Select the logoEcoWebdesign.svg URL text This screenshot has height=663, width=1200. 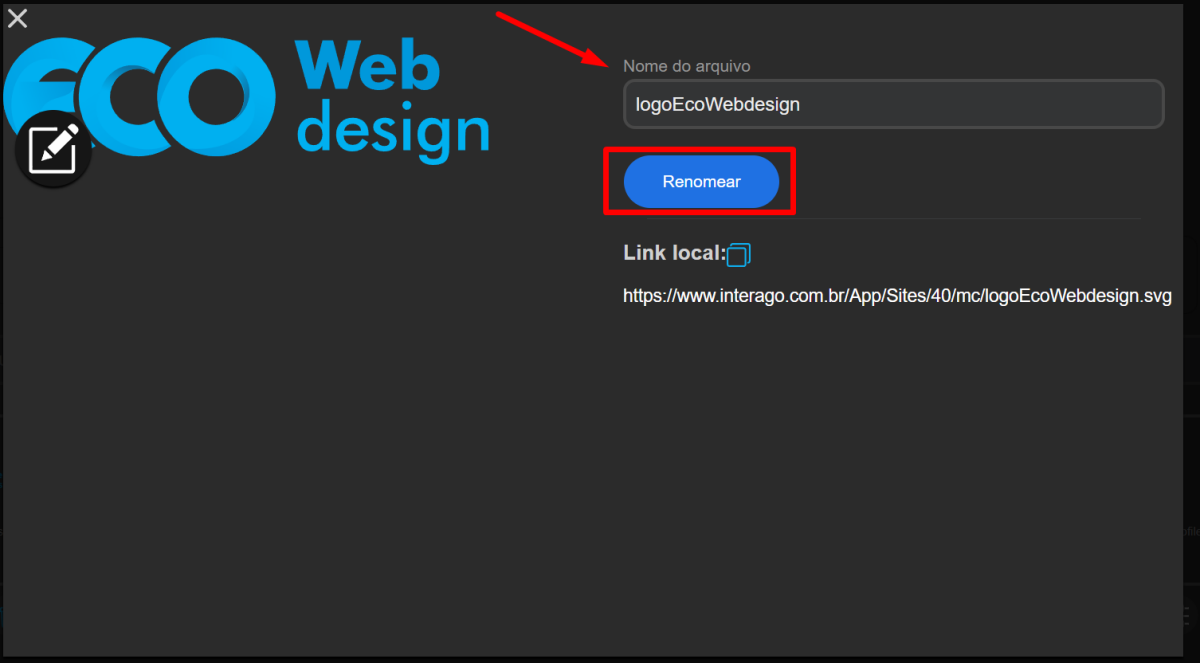896,297
